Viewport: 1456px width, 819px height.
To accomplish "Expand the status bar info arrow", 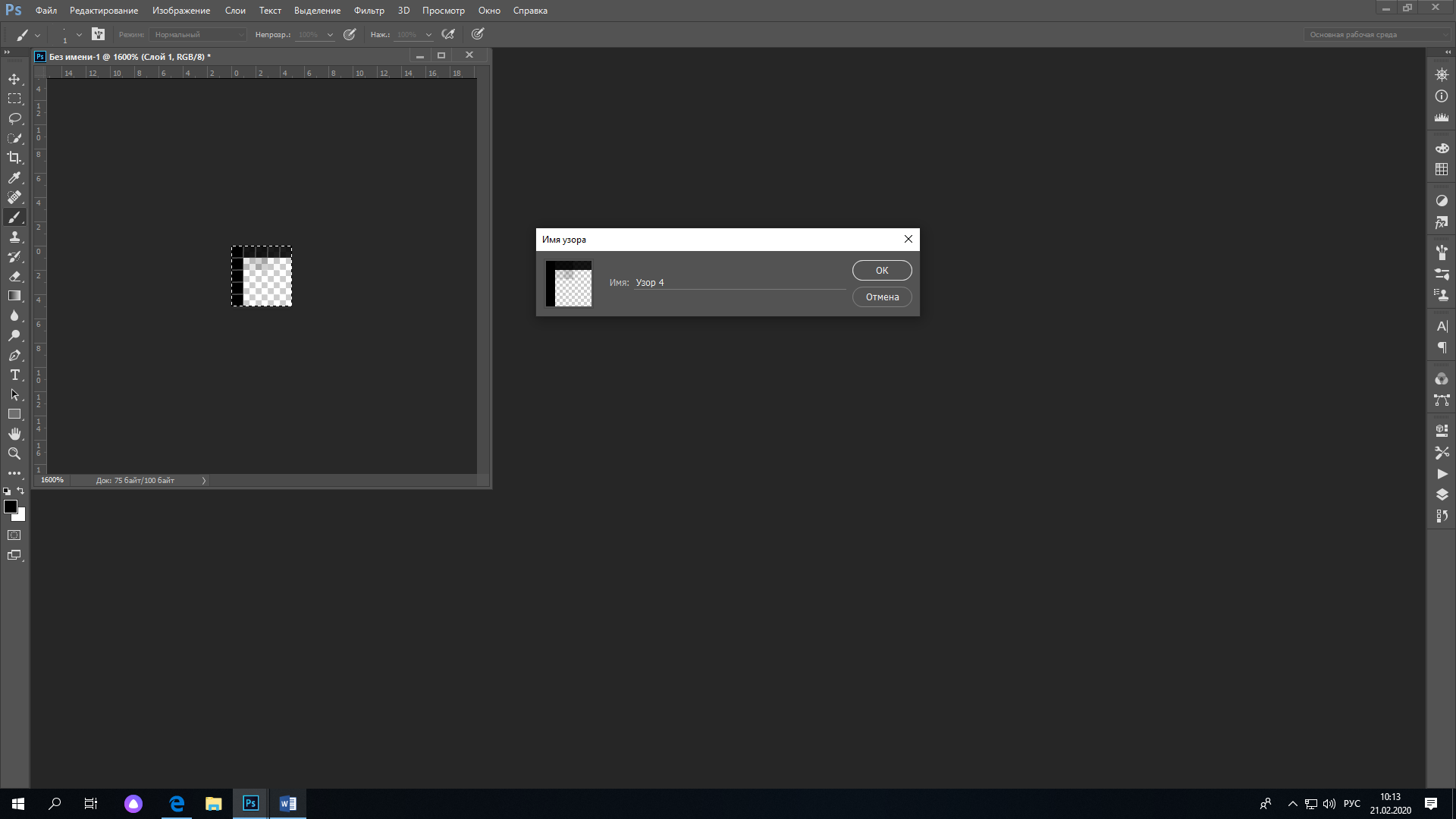I will point(203,480).
